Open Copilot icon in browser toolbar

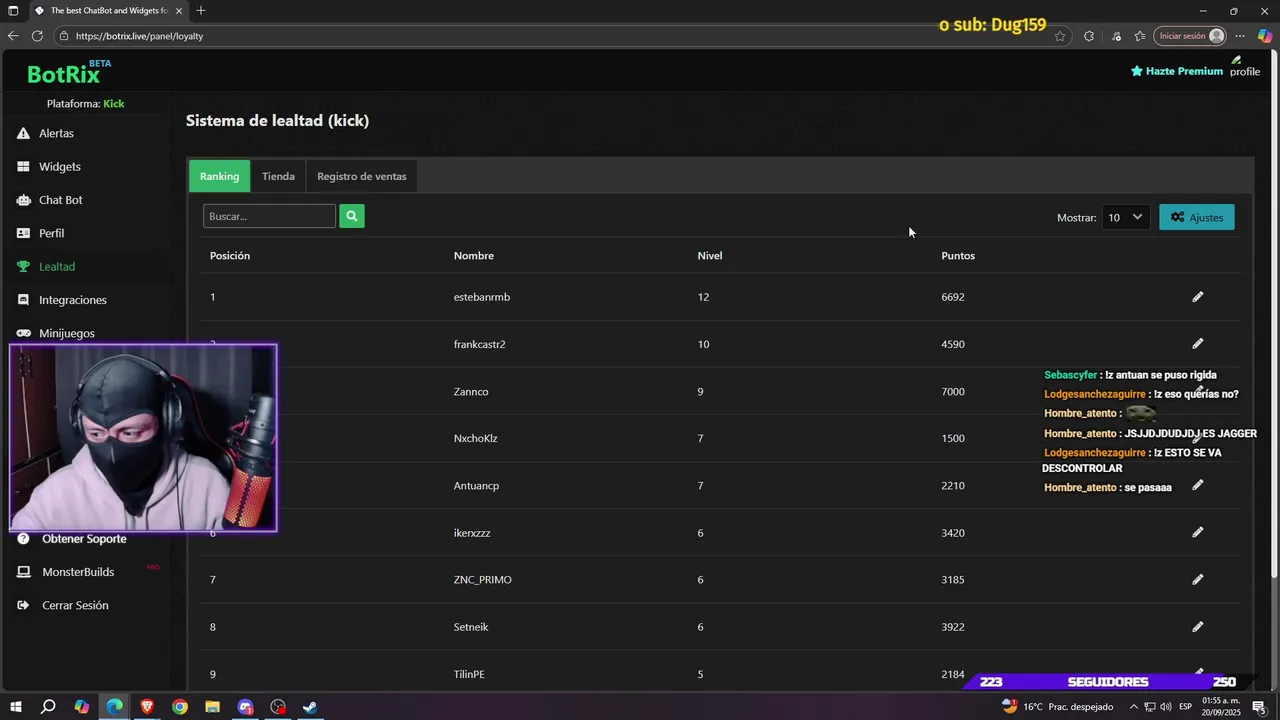1265,36
